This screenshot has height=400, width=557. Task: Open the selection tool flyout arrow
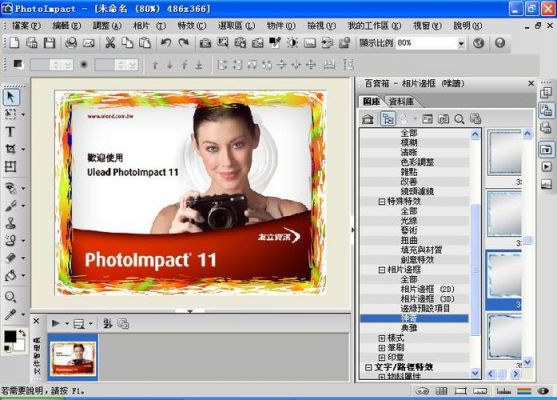coord(23,115)
